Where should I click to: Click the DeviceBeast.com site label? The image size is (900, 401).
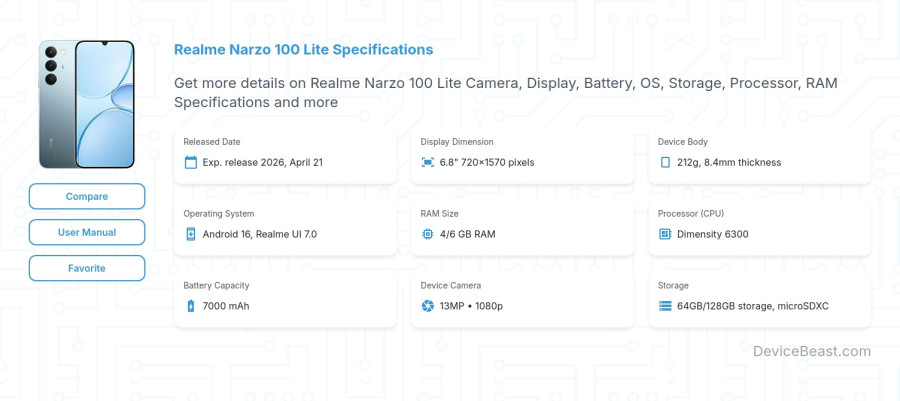tap(812, 351)
